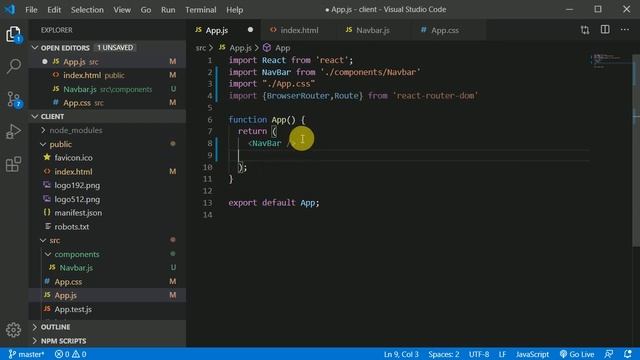The image size is (640, 360).
Task: Open Navbar.js in Open Editors list
Action: click(x=107, y=89)
